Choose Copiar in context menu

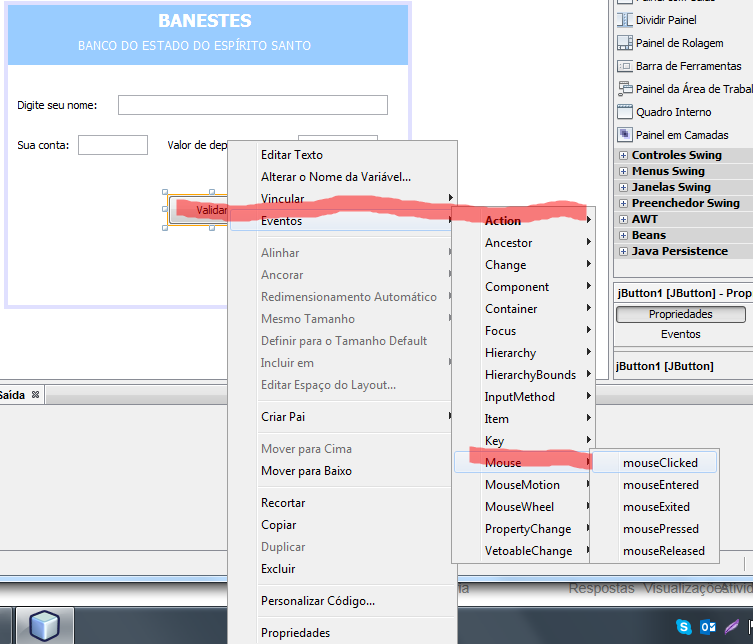click(x=342, y=525)
